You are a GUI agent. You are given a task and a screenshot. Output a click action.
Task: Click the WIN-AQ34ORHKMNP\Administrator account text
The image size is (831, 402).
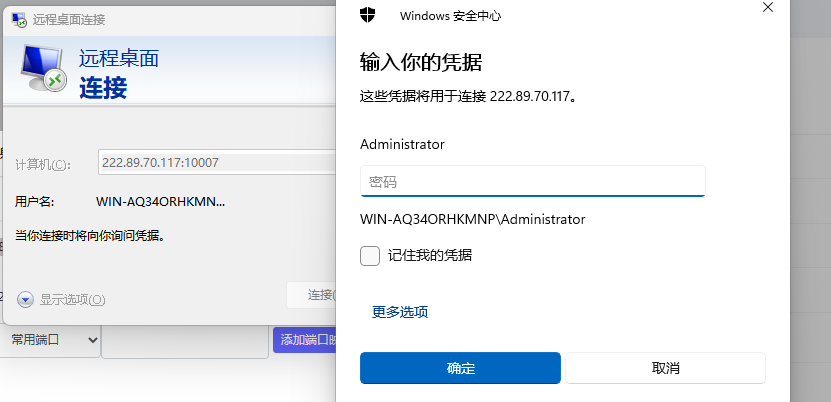[x=473, y=219]
